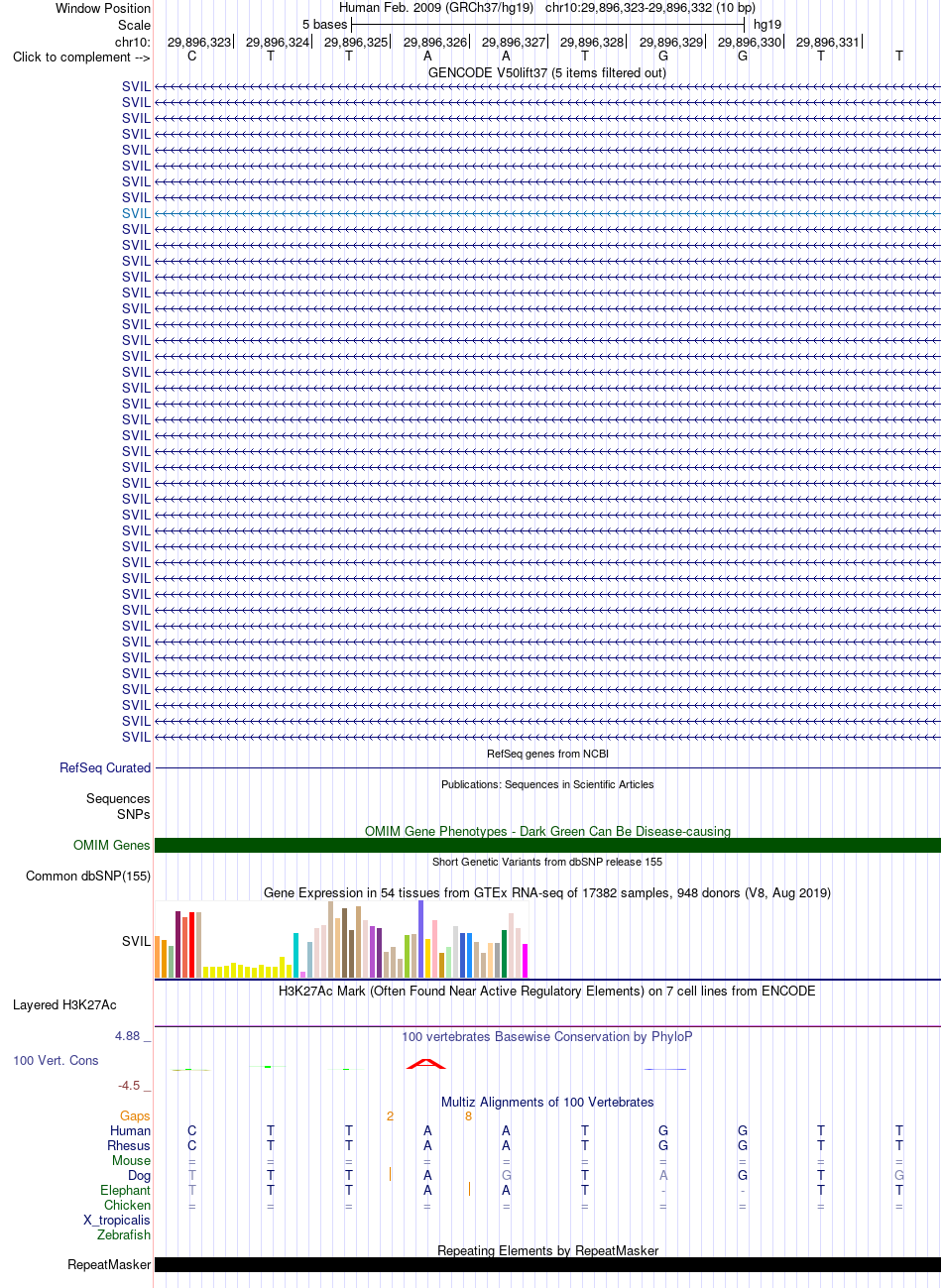Select the light-blue highlighted SVIL transcript label
The height and width of the screenshot is (1288, 942).
click(x=136, y=213)
